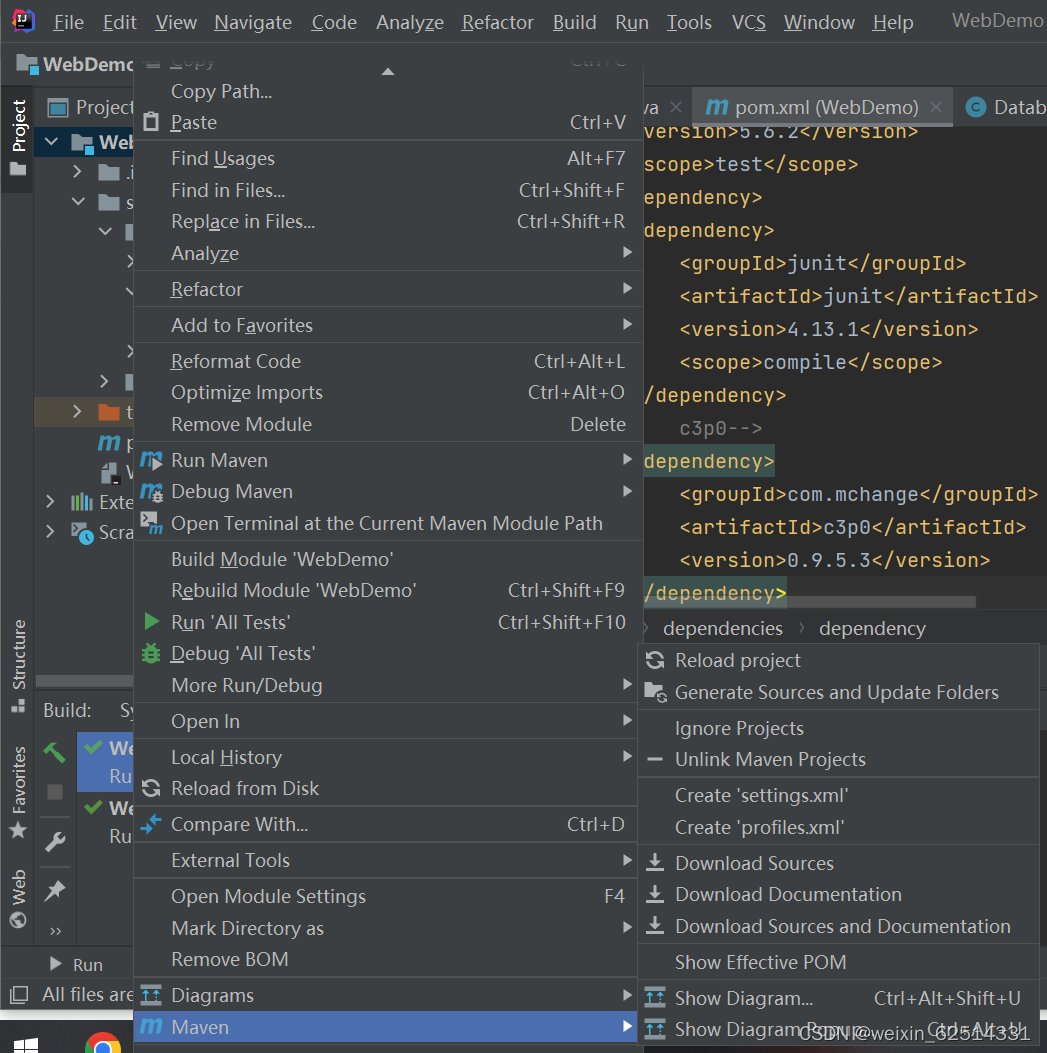1047x1053 pixels.
Task: Select Open Module Settings
Action: [385, 896]
